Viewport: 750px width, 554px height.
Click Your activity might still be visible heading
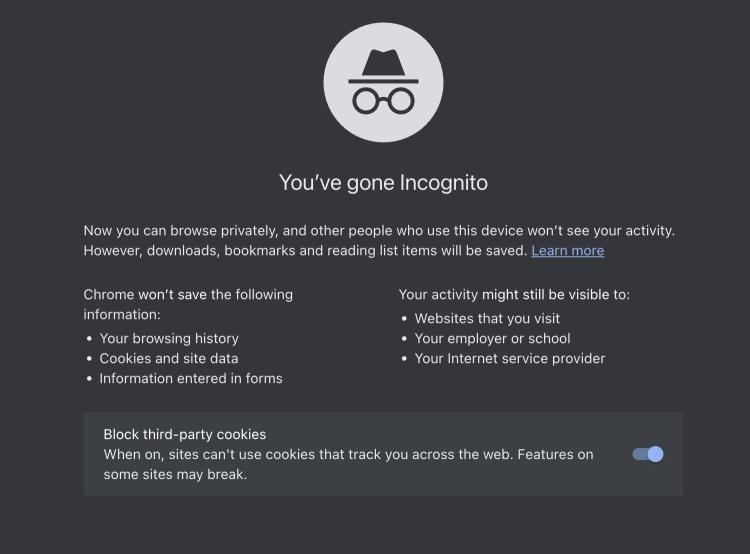(x=514, y=294)
